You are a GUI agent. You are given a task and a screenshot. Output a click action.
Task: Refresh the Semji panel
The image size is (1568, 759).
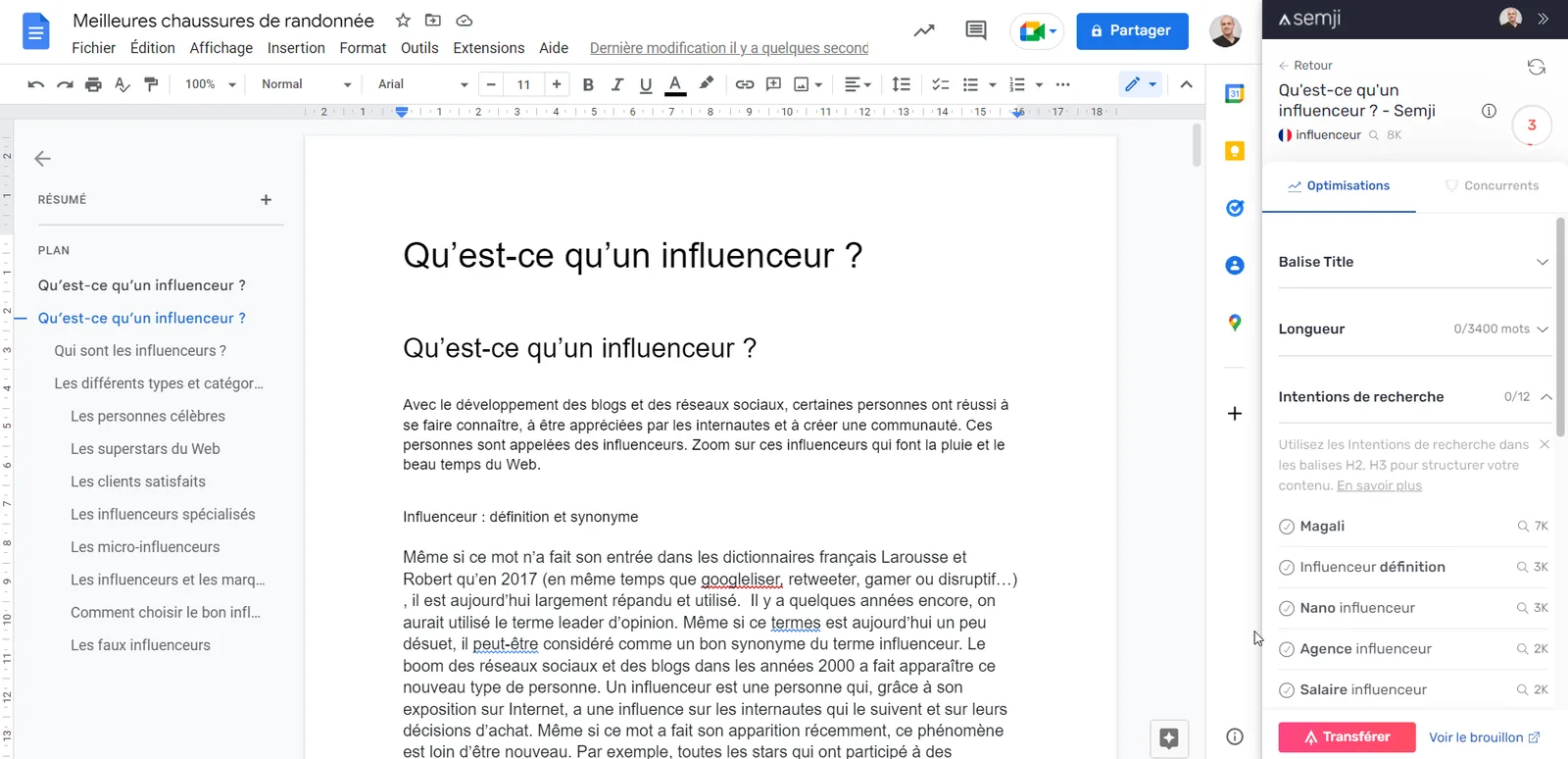click(x=1536, y=67)
